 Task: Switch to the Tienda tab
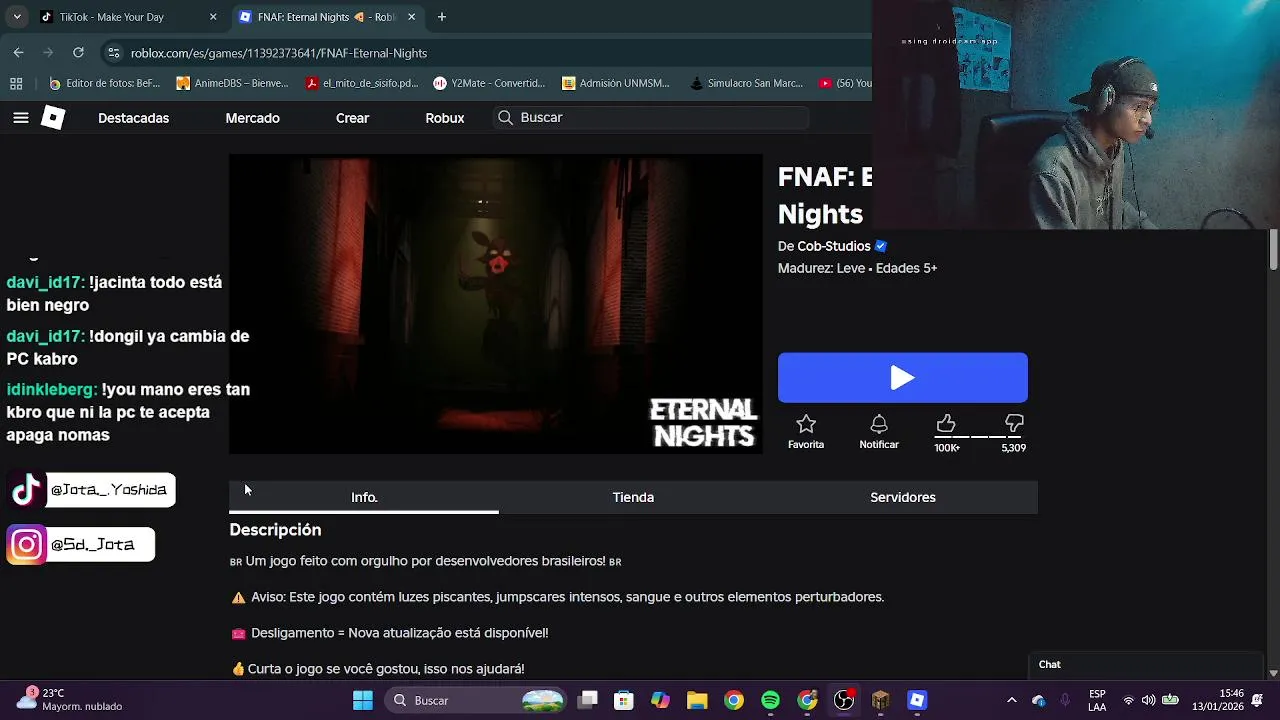633,497
